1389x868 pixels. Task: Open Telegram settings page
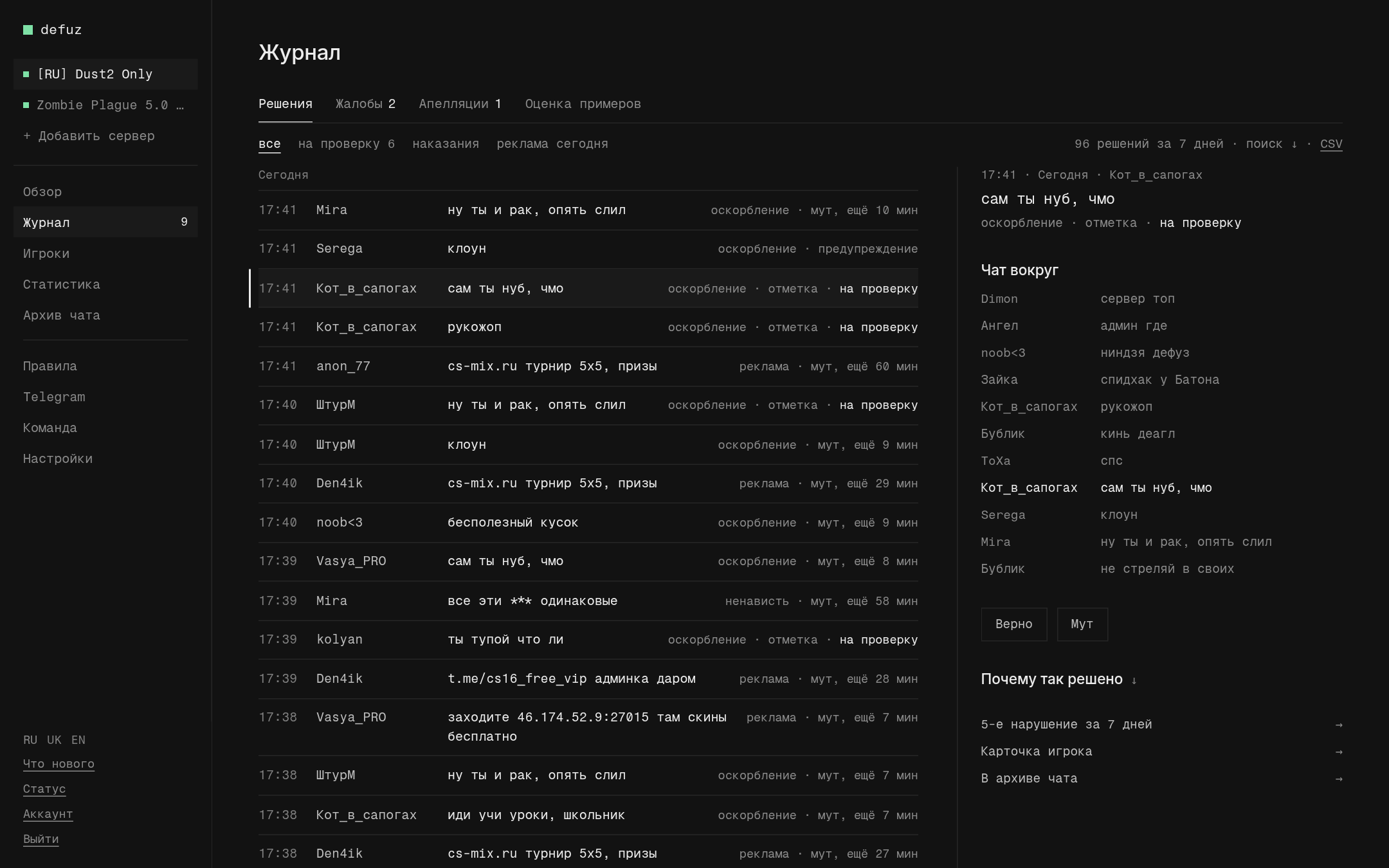pos(105,397)
